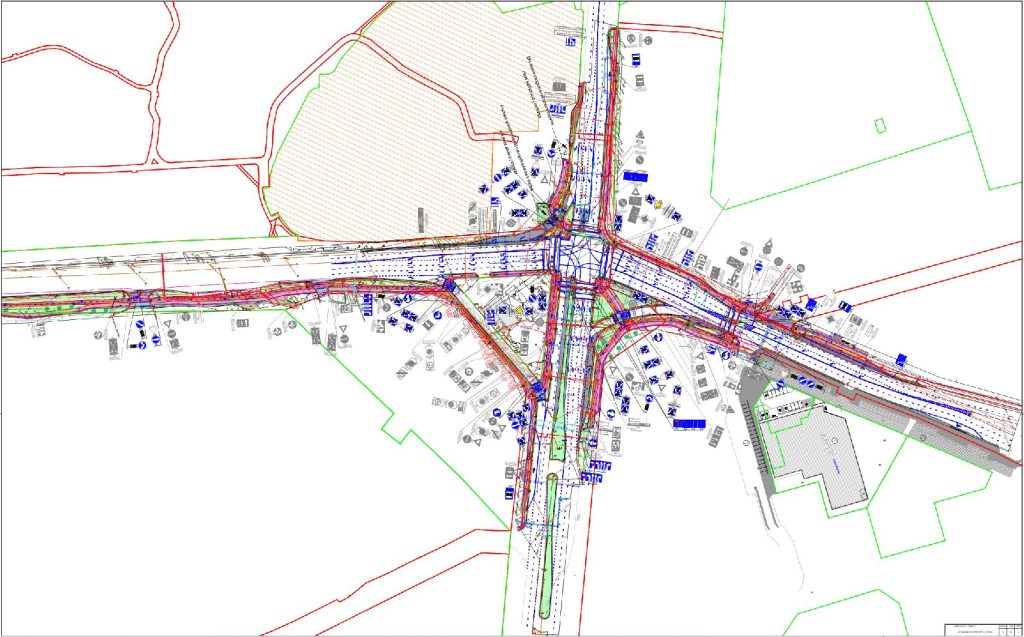Select the wide blue direction sign near the parking lot
The width and height of the screenshot is (1024, 637).
690,427
